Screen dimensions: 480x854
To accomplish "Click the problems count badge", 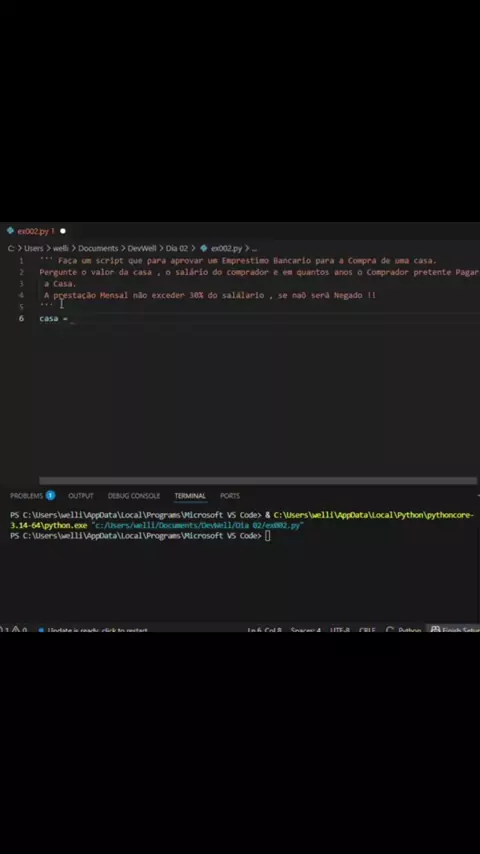I will point(50,495).
